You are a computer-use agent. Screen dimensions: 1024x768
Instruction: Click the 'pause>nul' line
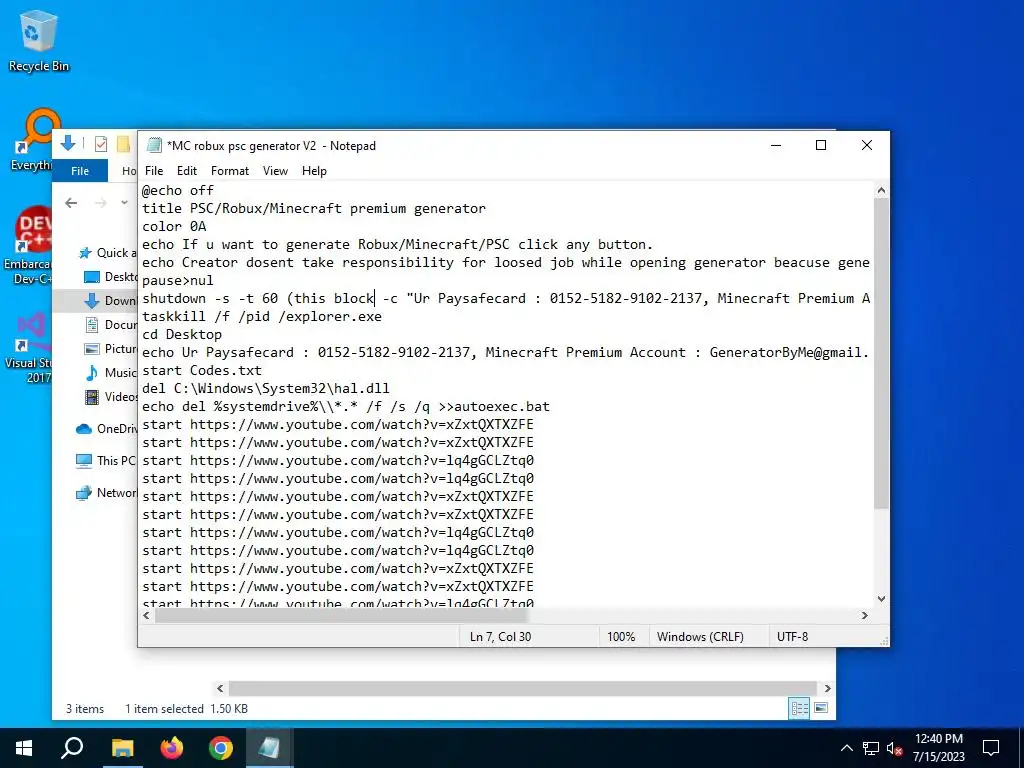(x=178, y=280)
